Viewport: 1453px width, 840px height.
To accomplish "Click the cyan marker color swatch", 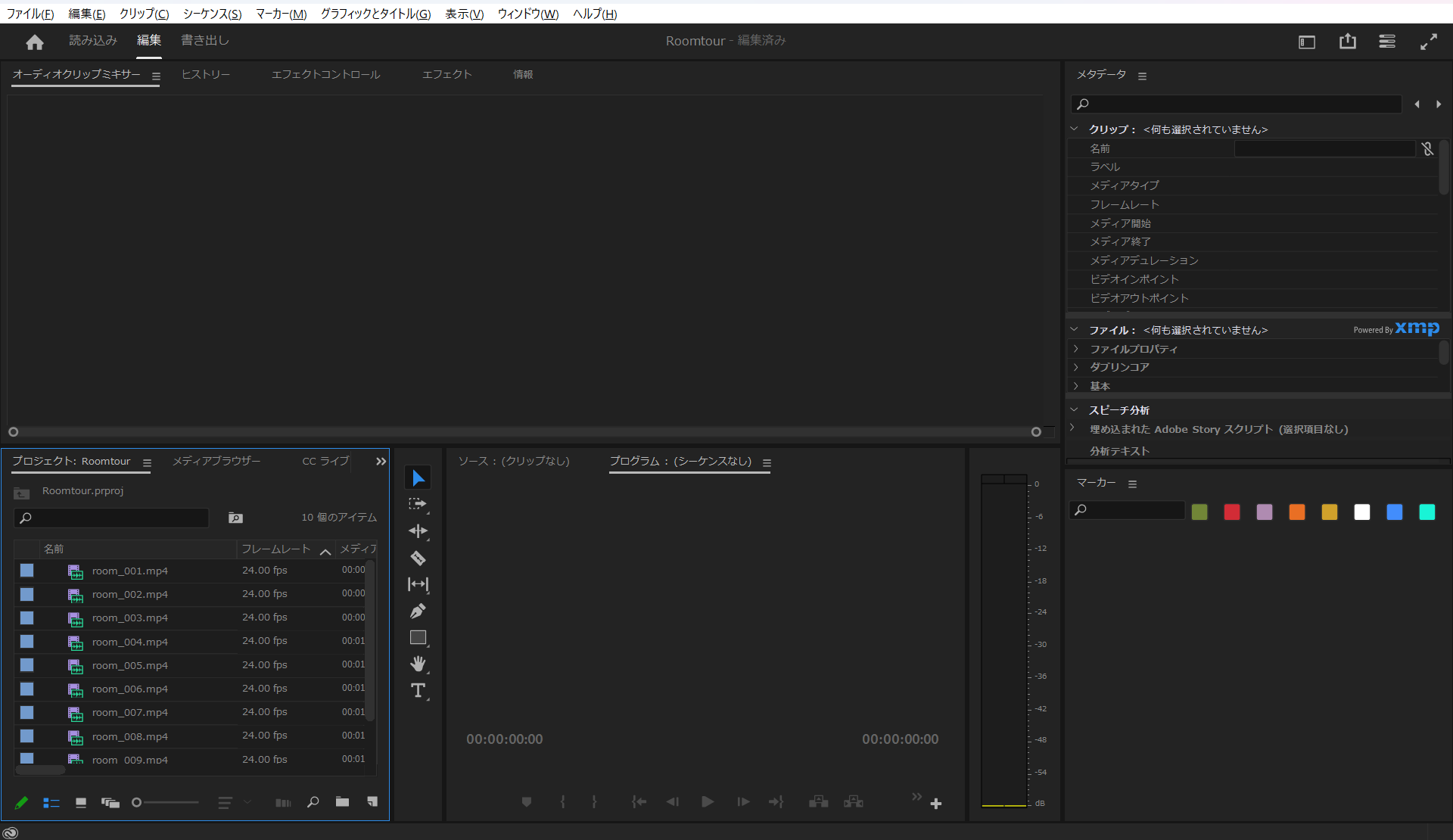I will 1427,512.
